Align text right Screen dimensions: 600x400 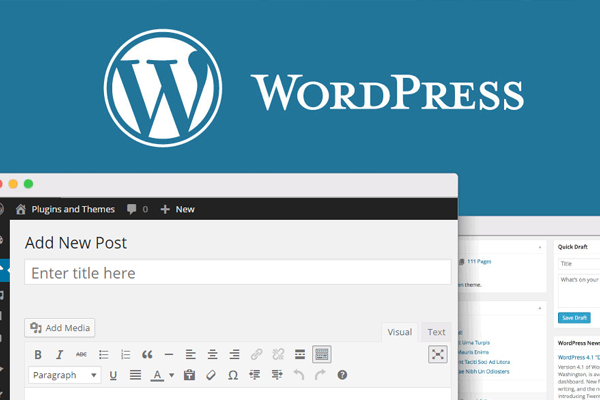pos(234,354)
